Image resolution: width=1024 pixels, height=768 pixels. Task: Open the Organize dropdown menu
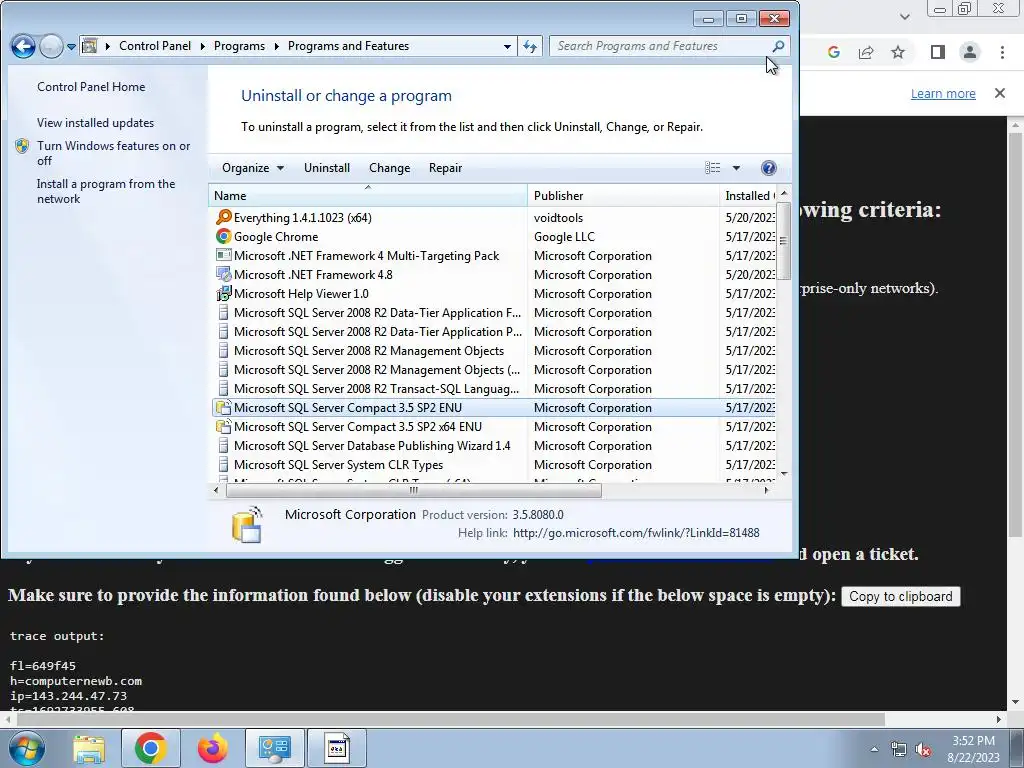coord(253,168)
